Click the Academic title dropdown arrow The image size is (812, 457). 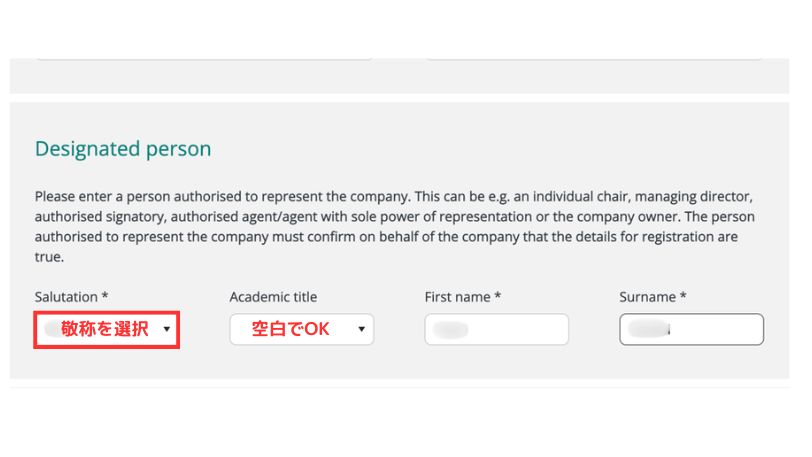pos(361,329)
